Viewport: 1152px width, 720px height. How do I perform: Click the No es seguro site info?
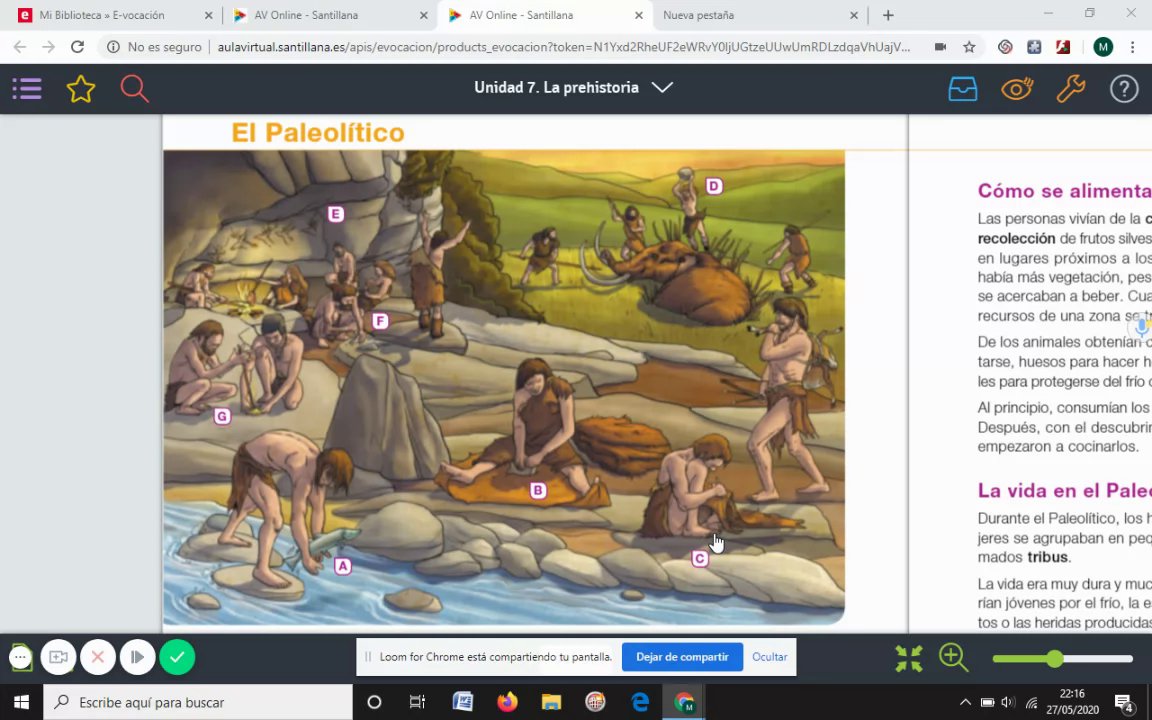154,47
